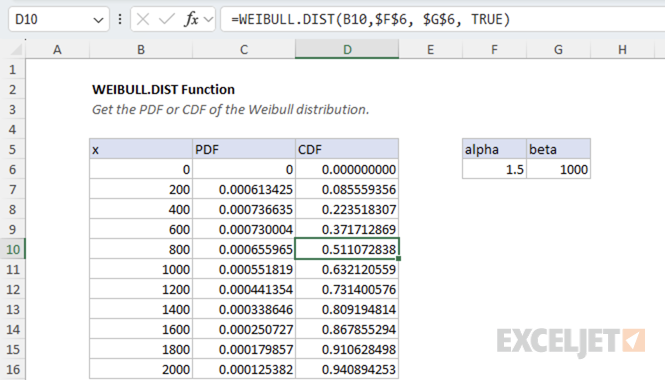Click the italic subtitle about Weibull distribution
The height and width of the screenshot is (380, 665).
[x=230, y=109]
